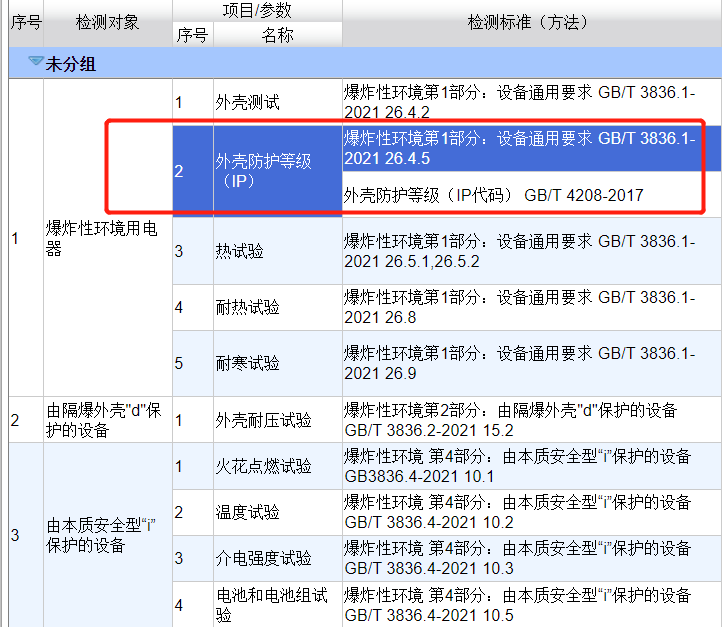Click item number 4 beside 耐热试验
This screenshot has height=627, width=722.
[193, 308]
